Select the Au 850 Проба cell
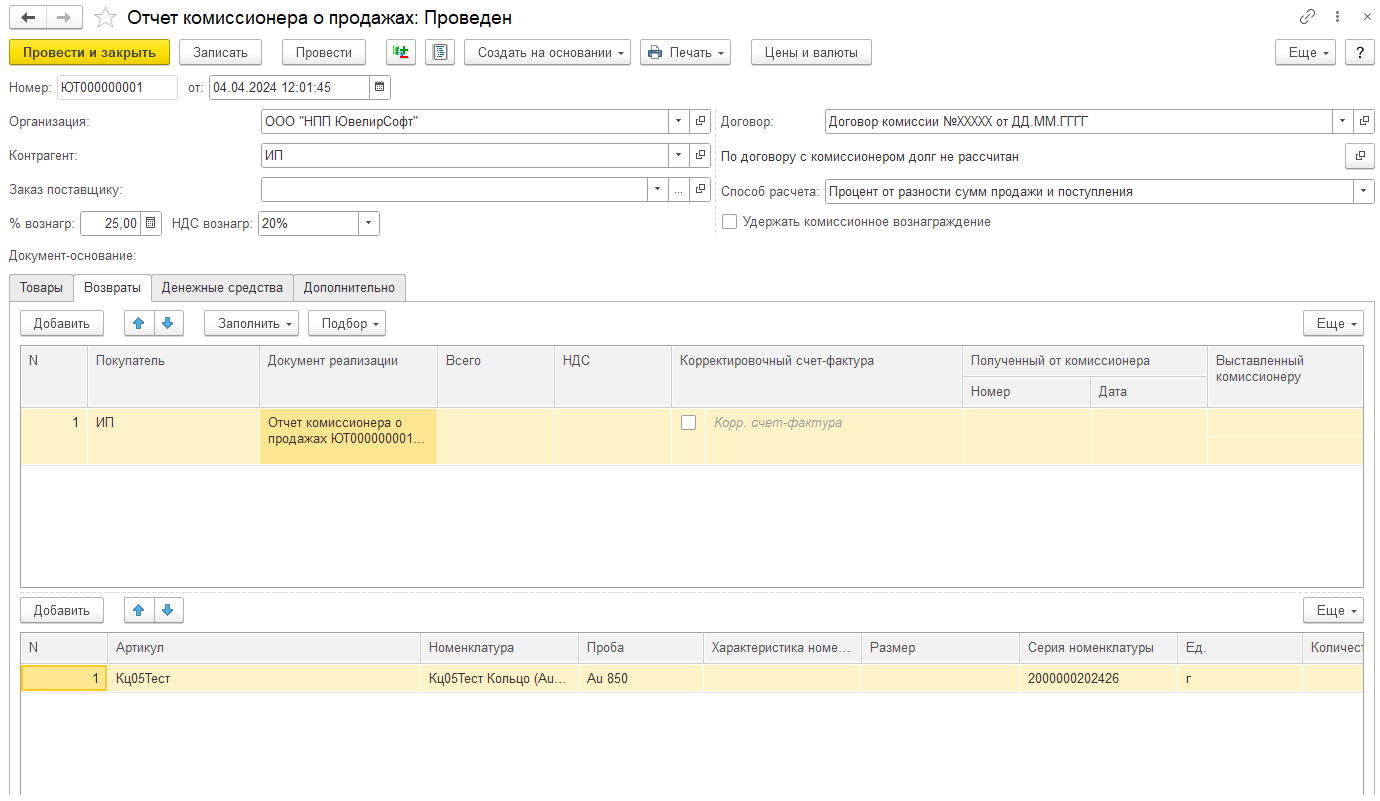 (641, 678)
